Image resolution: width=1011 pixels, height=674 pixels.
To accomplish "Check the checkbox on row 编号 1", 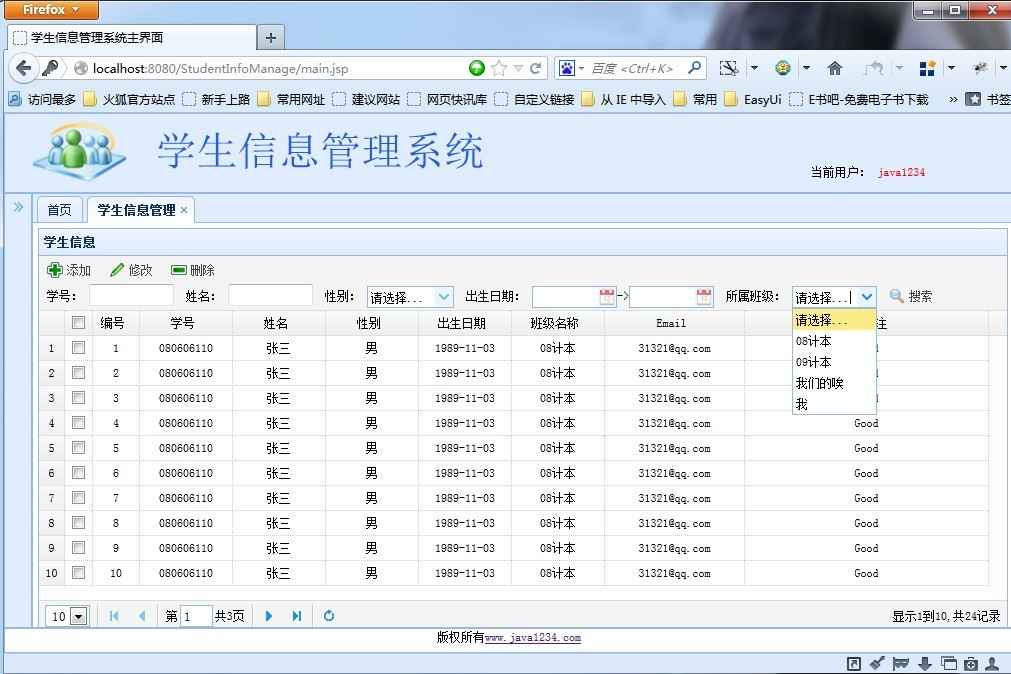I will pyautogui.click(x=78, y=347).
